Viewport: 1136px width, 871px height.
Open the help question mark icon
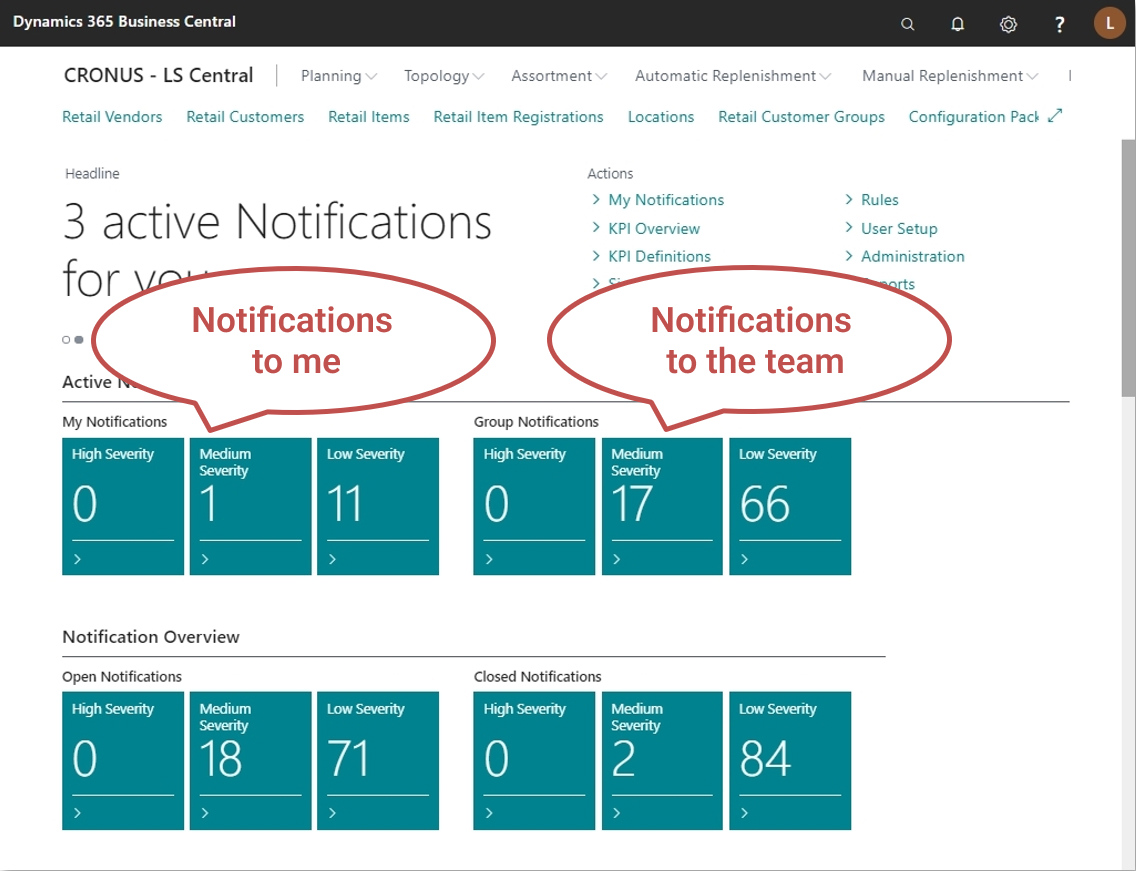(1059, 24)
